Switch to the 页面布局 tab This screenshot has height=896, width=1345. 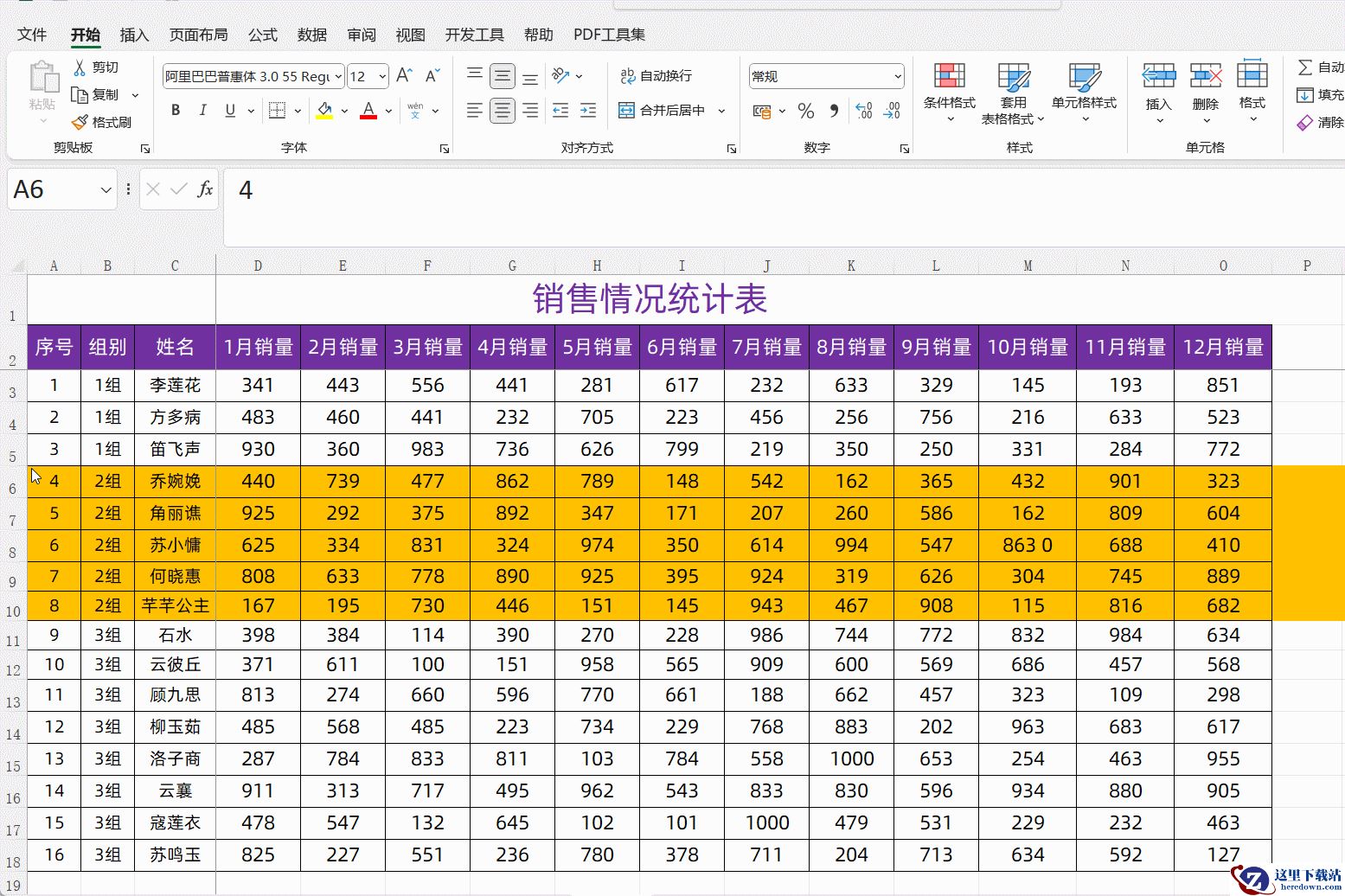[198, 35]
